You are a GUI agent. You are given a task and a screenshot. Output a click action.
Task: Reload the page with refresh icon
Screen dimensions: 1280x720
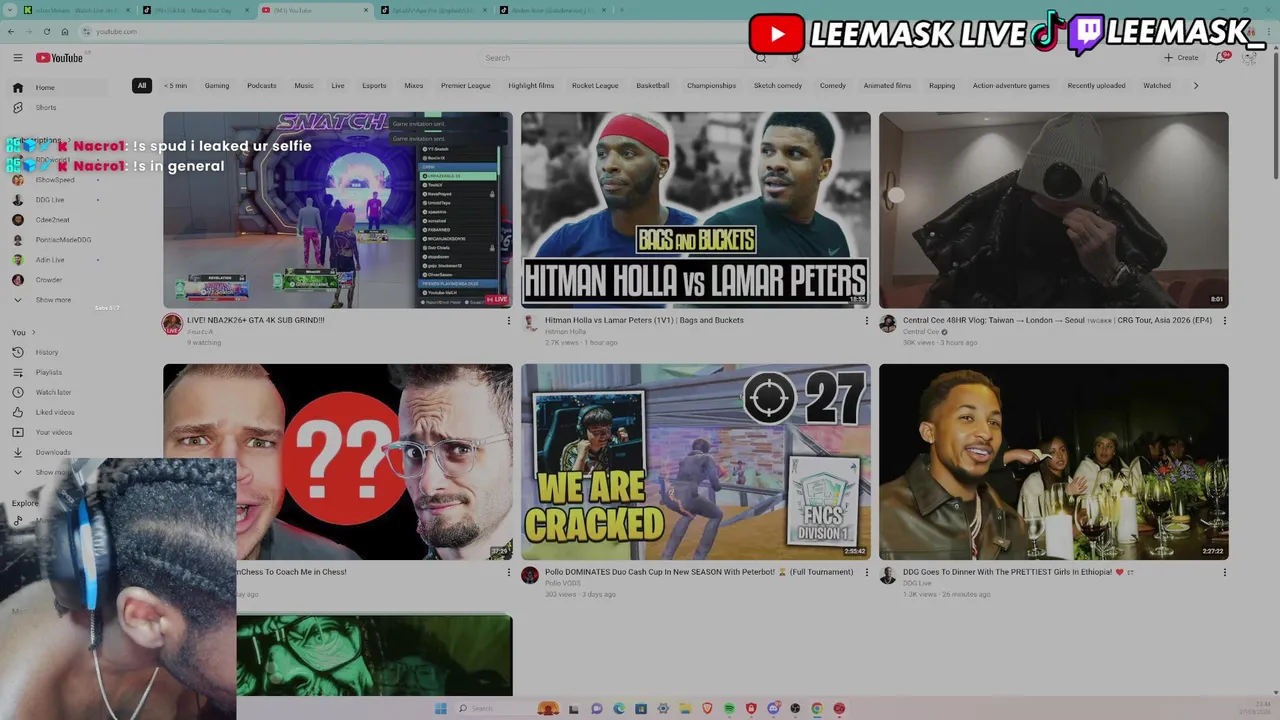[x=46, y=32]
